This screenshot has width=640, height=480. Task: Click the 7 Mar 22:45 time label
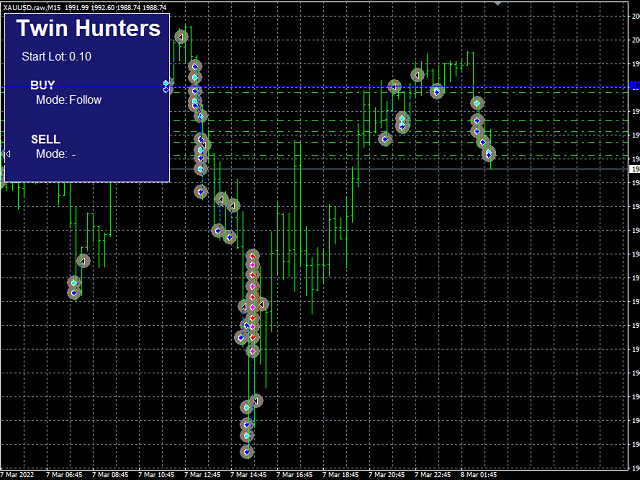[x=433, y=475]
